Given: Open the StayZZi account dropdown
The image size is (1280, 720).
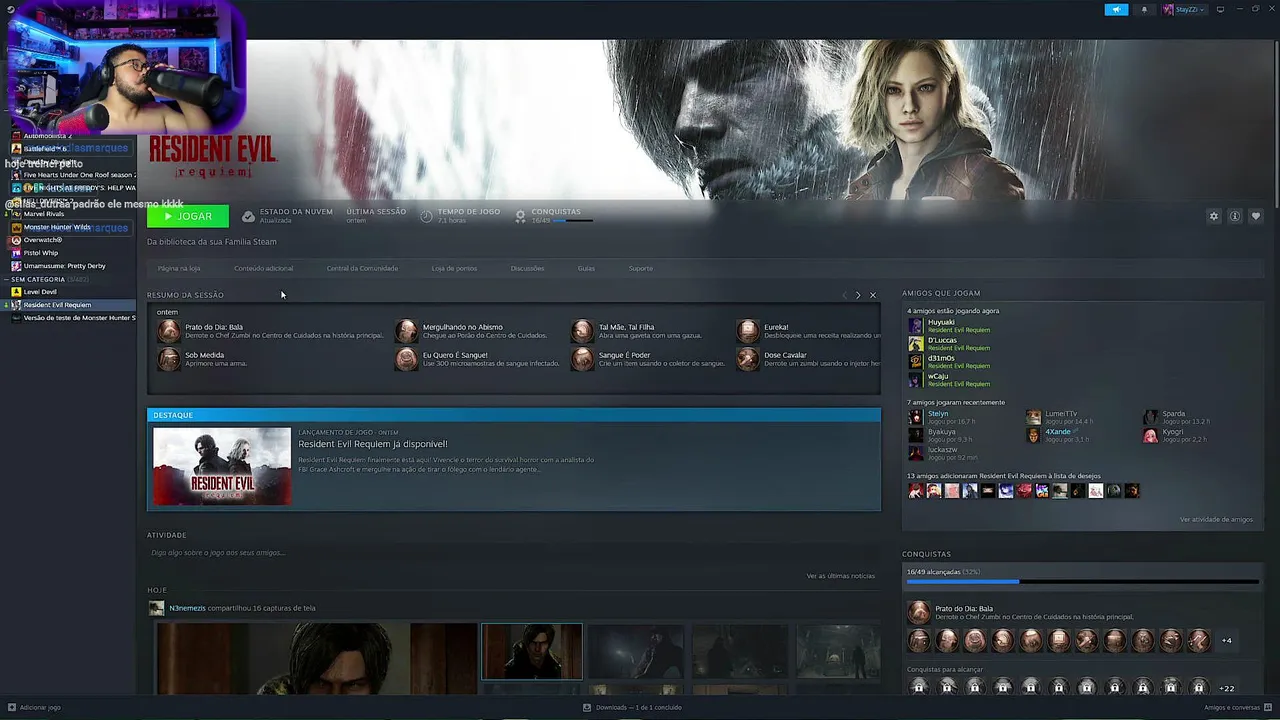Looking at the screenshot, I should (1184, 9).
